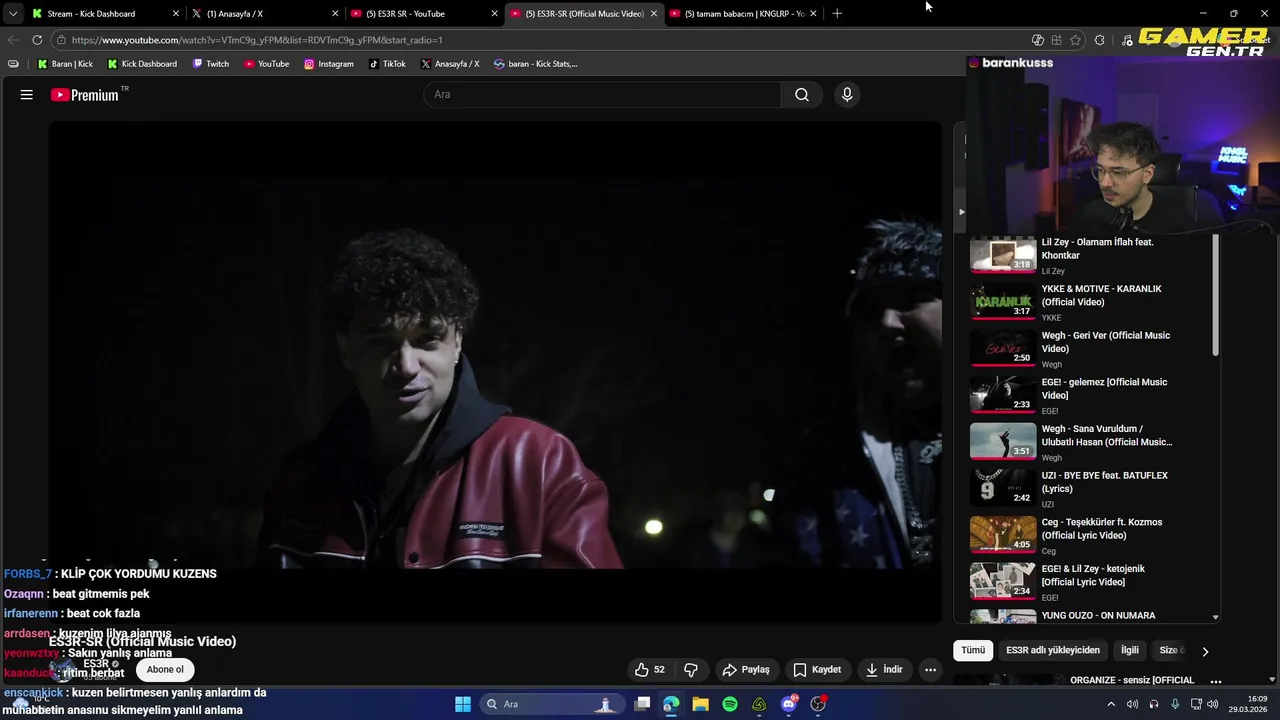Click the address bar URL field

pos(540,40)
